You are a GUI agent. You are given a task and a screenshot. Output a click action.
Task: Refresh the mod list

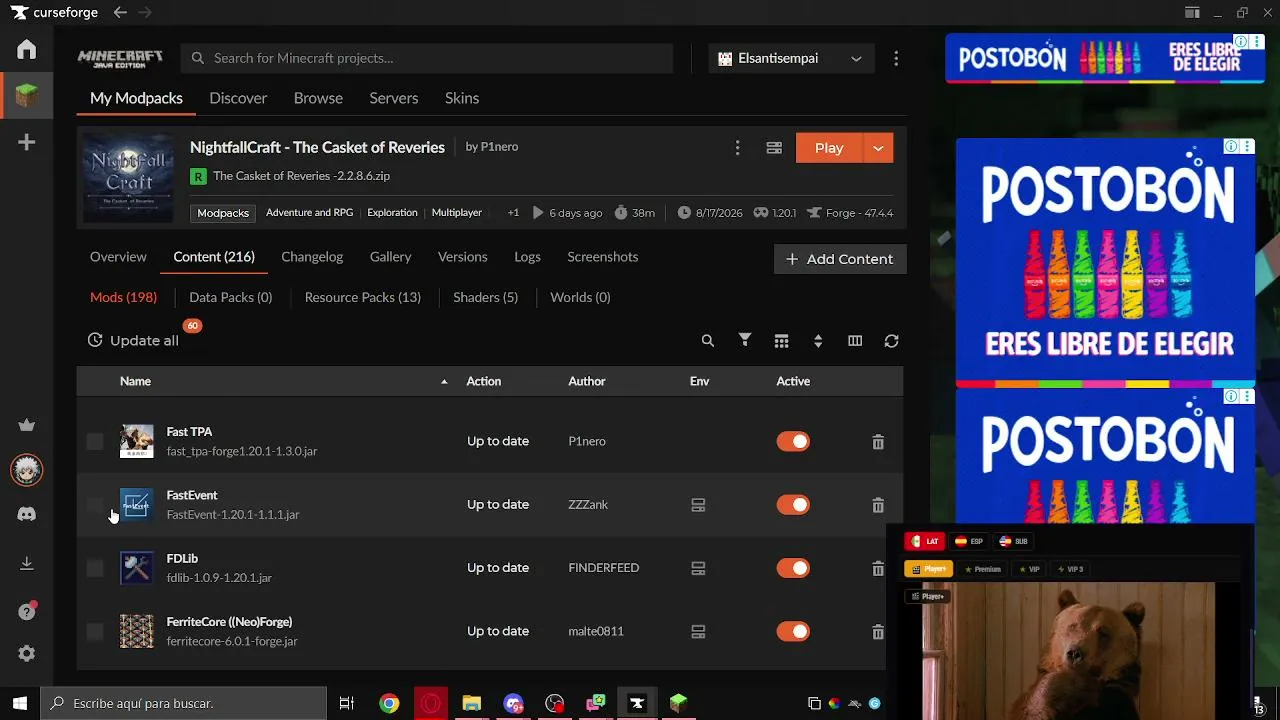tap(891, 341)
